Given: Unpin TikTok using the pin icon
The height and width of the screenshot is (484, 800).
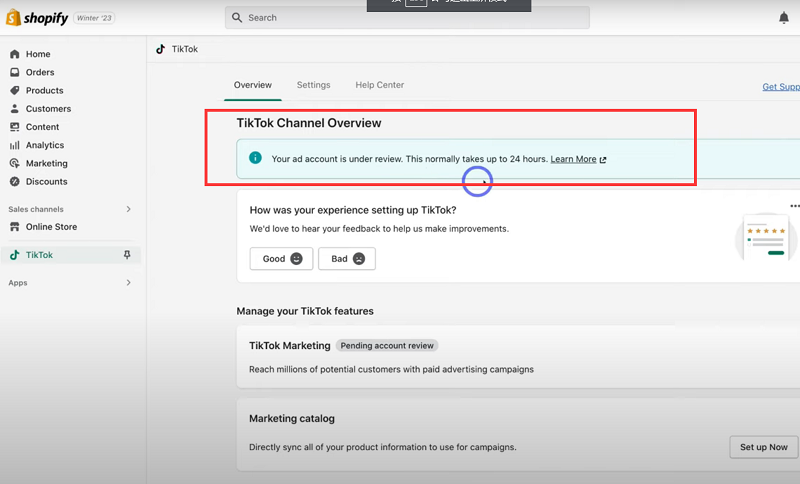Looking at the screenshot, I should coord(127,255).
